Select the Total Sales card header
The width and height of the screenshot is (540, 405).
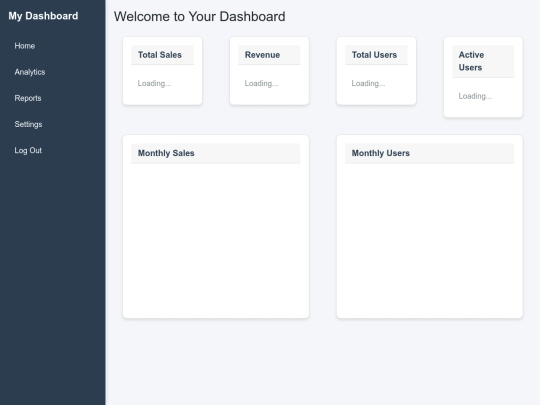tap(162, 55)
